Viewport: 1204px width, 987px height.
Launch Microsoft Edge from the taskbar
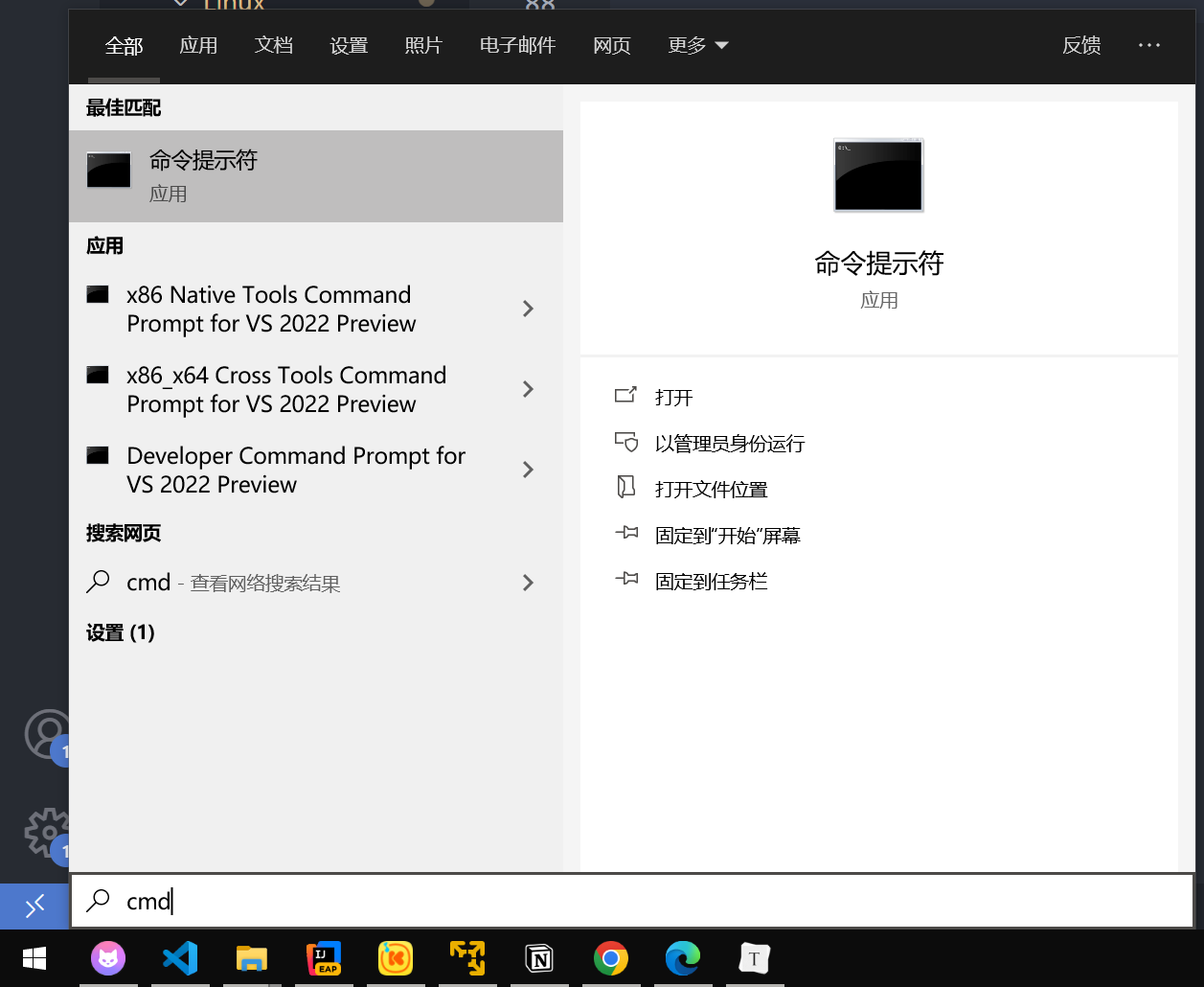coord(683,957)
